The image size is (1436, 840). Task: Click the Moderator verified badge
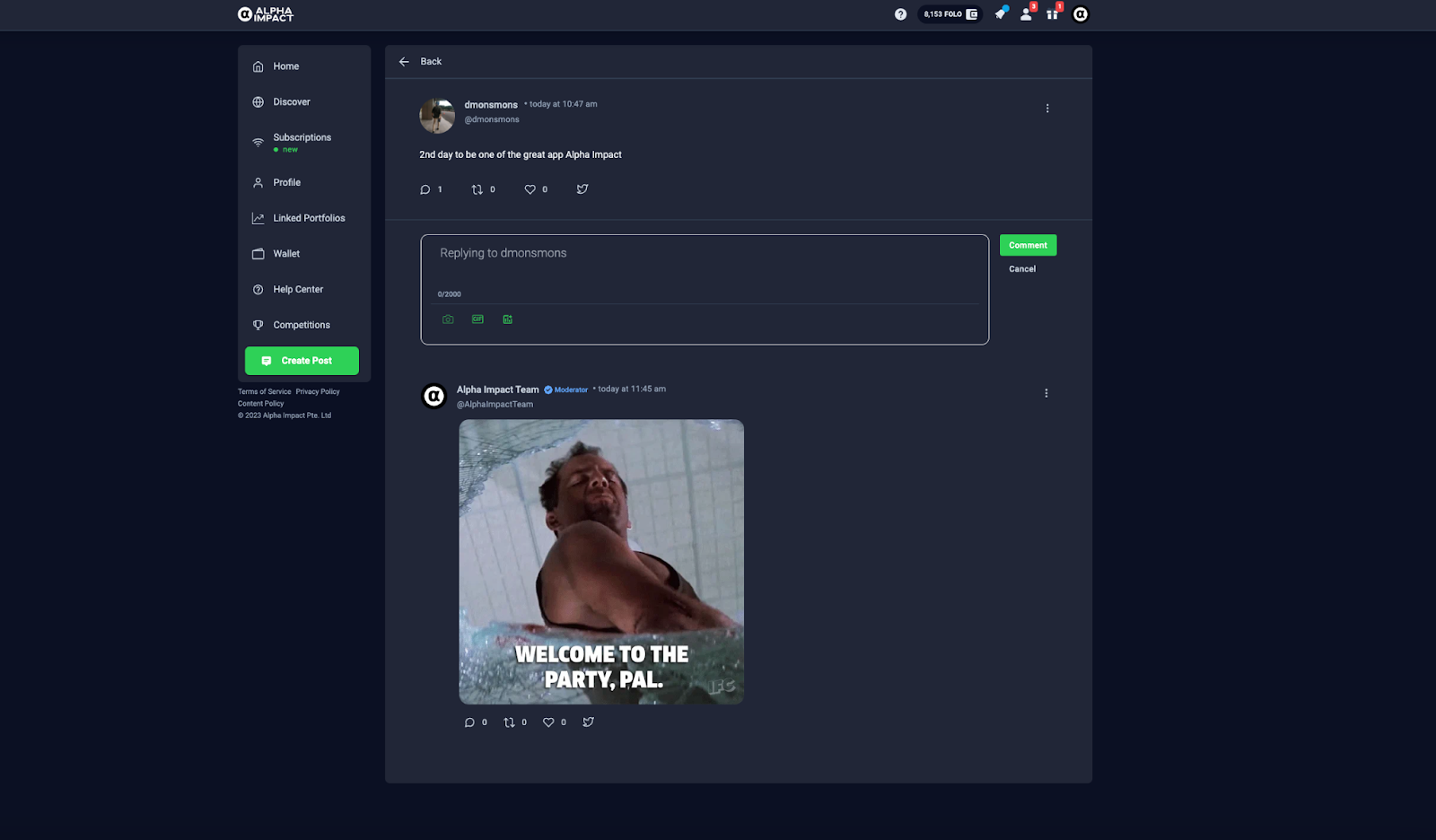click(x=565, y=390)
